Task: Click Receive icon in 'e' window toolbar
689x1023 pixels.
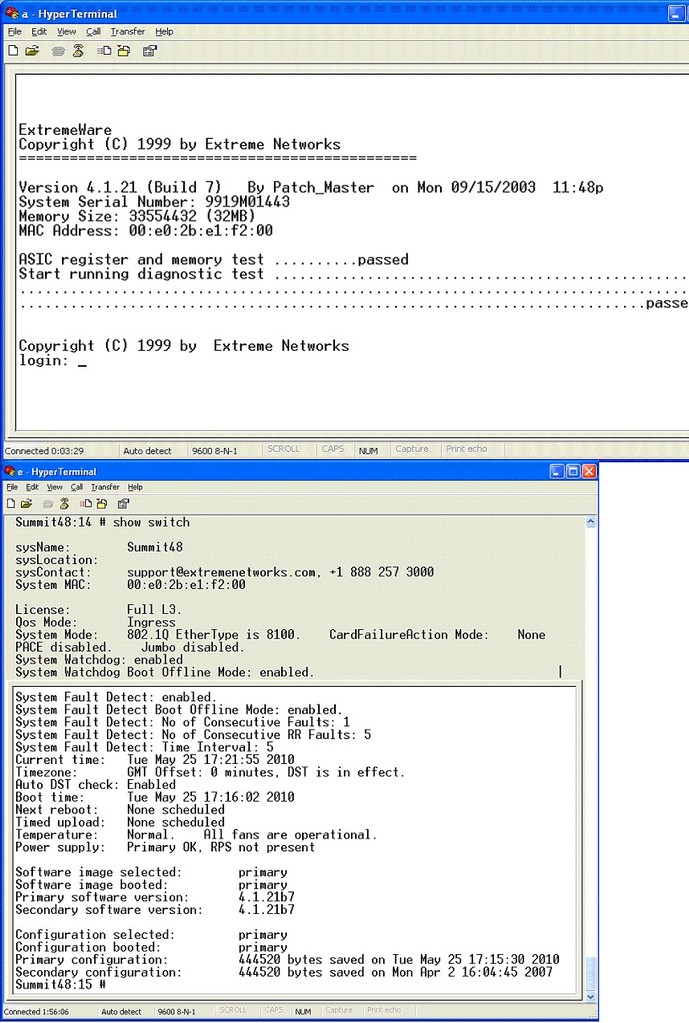Action: (x=102, y=504)
